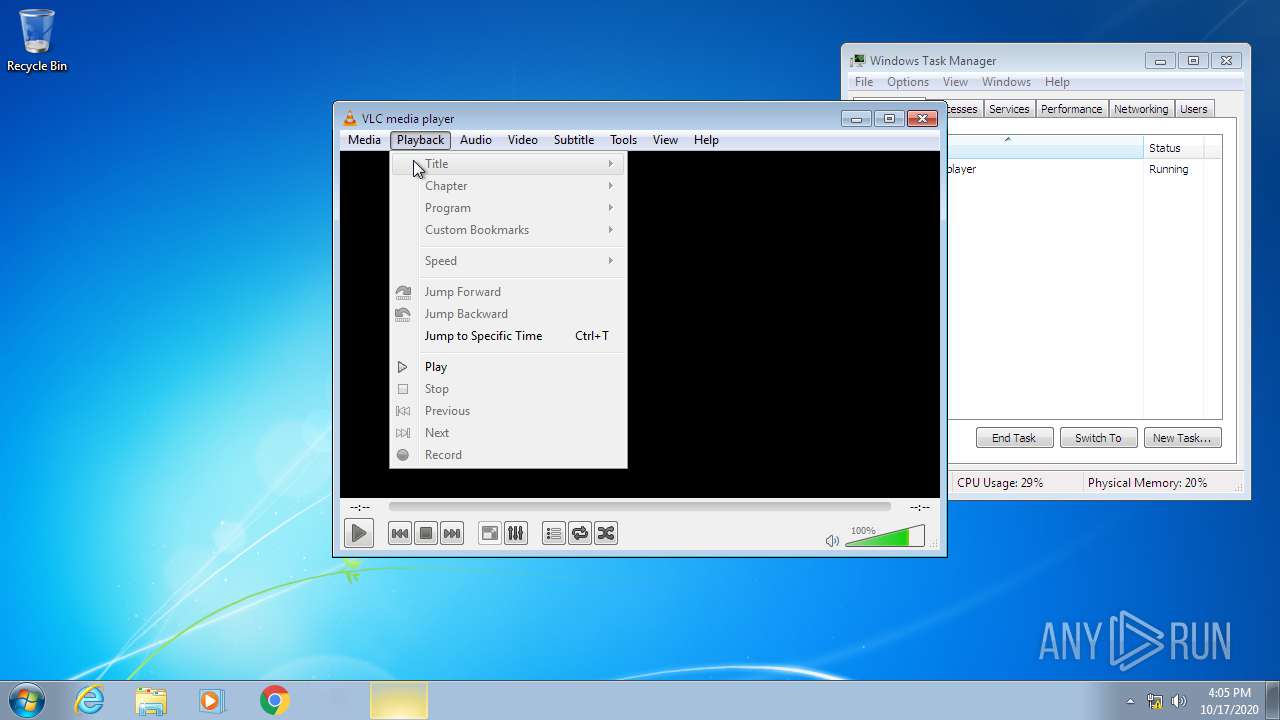Open the Audio menu
Image resolution: width=1280 pixels, height=720 pixels.
(x=476, y=140)
